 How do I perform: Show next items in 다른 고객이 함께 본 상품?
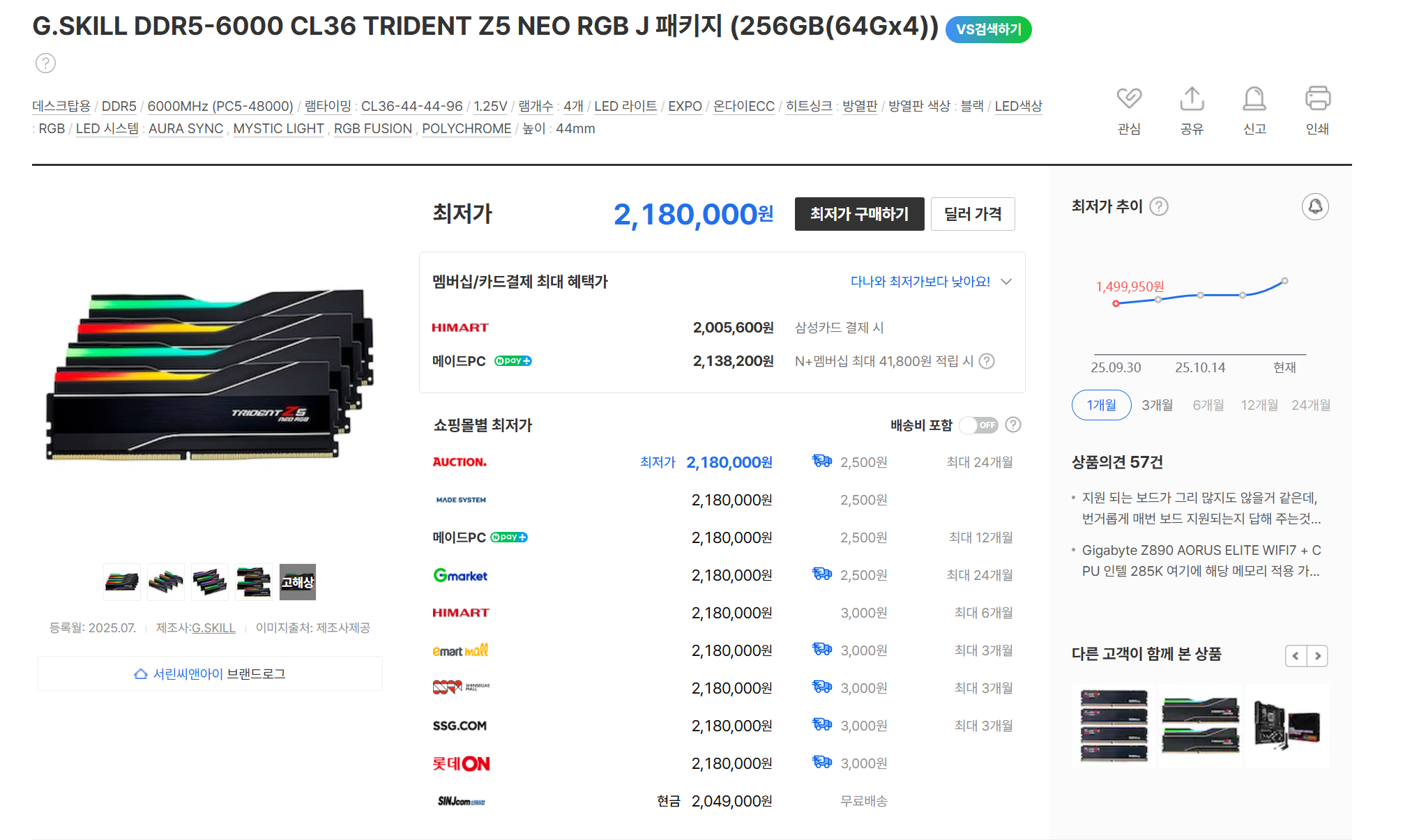pyautogui.click(x=1317, y=656)
